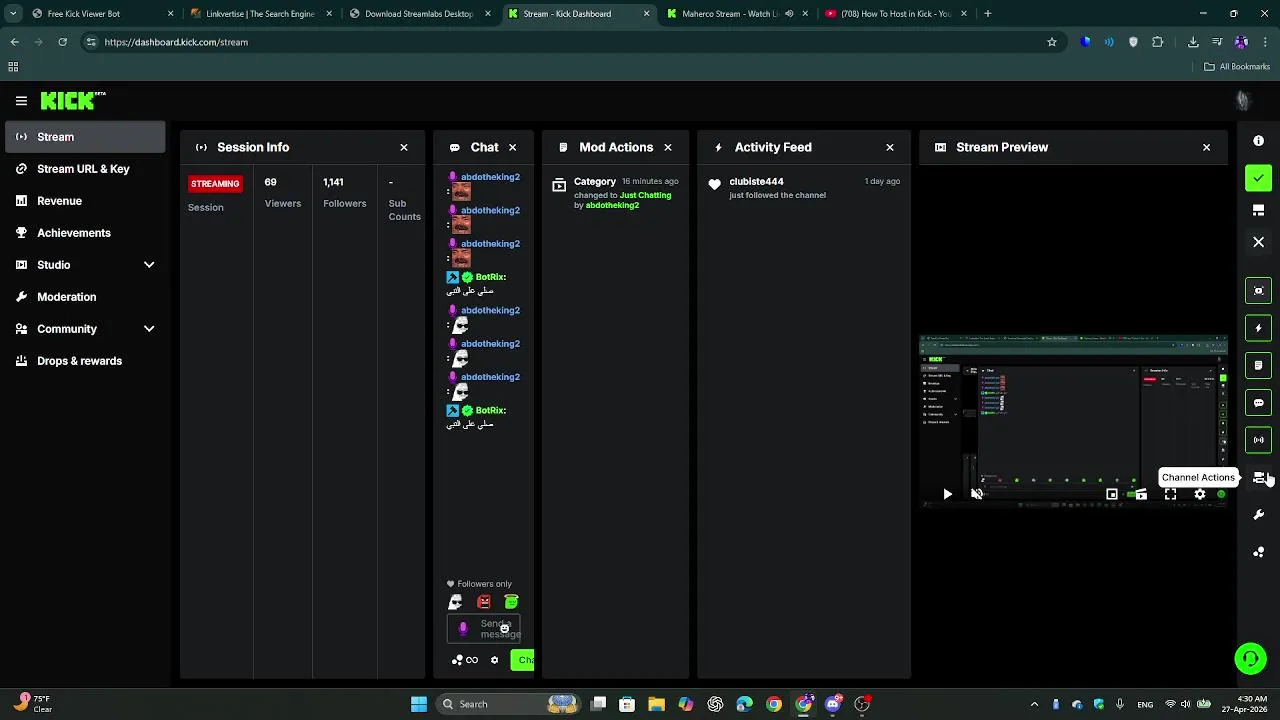Close the Session Info panel
1280x720 pixels.
point(404,147)
